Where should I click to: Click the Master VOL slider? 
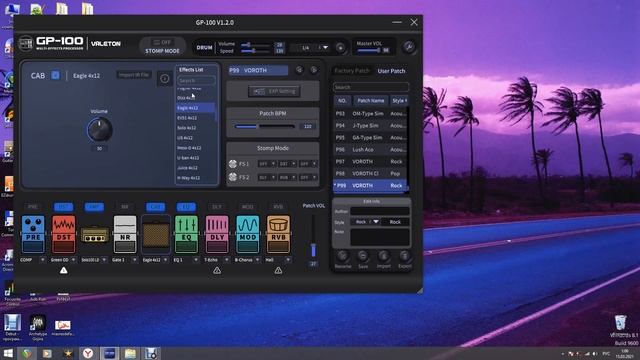coord(369,50)
